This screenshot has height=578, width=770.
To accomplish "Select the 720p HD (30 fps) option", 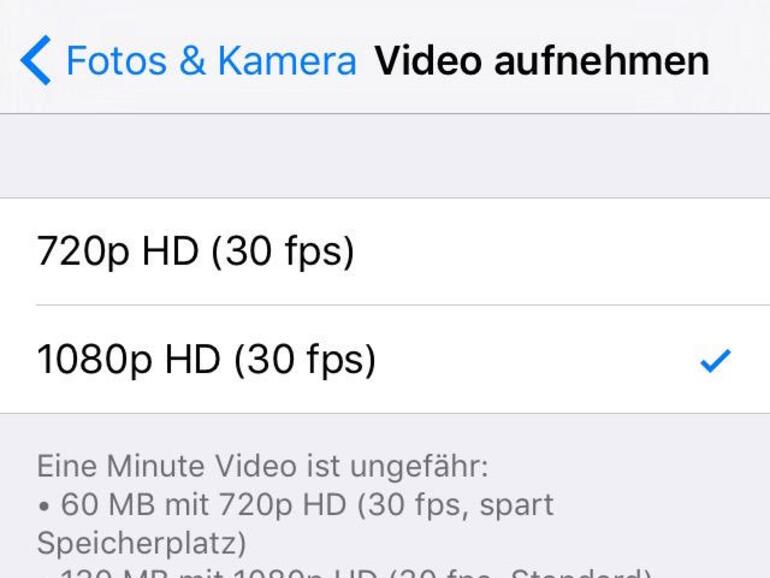I will coord(385,251).
